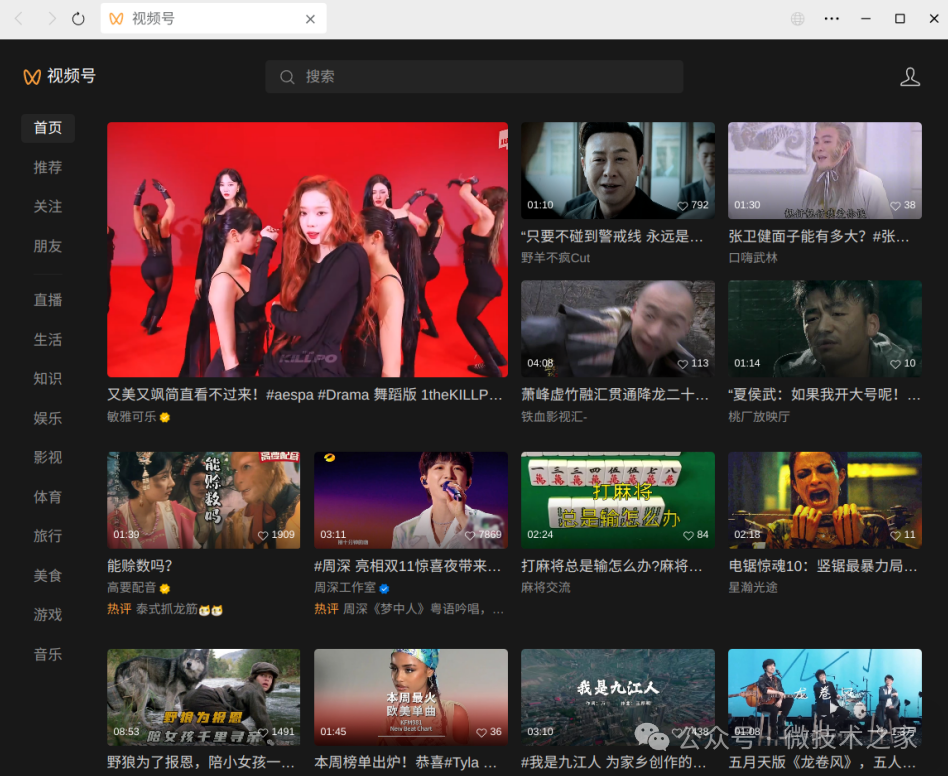Go to the 关注 section
The width and height of the screenshot is (948, 776).
(x=48, y=207)
